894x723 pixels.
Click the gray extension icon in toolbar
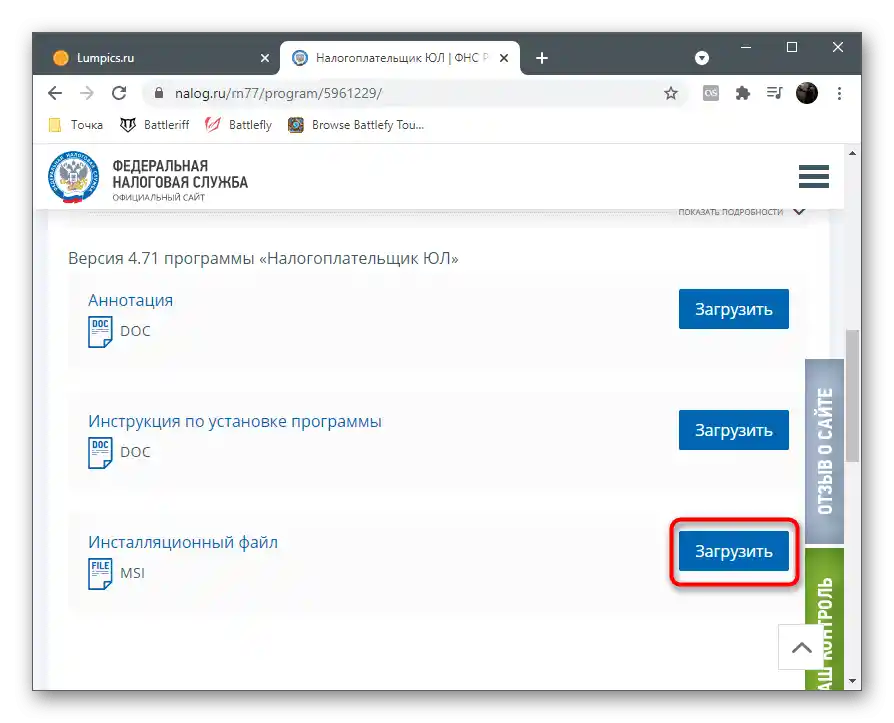click(710, 93)
